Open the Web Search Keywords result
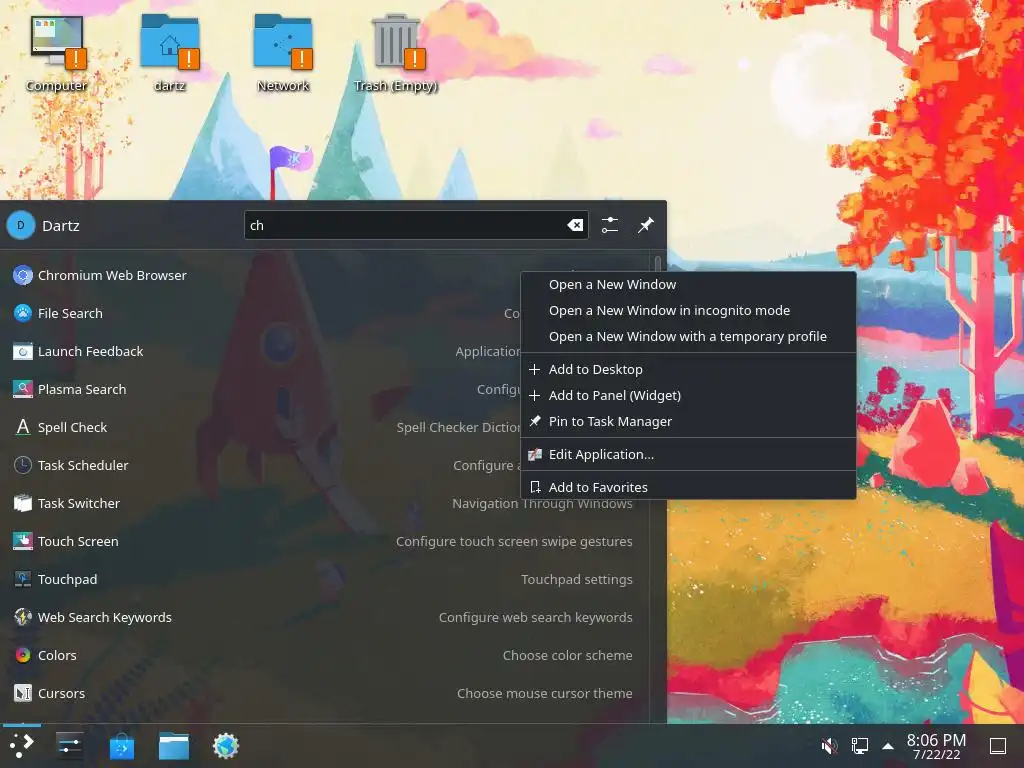The width and height of the screenshot is (1024, 768). click(x=323, y=617)
